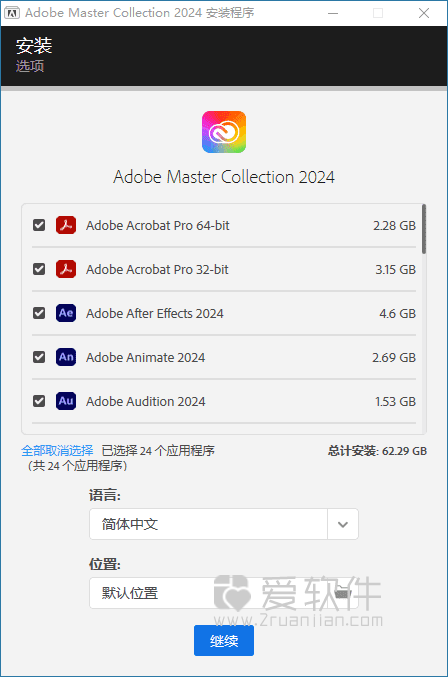
Task: Close the installer window
Action: [x=424, y=13]
